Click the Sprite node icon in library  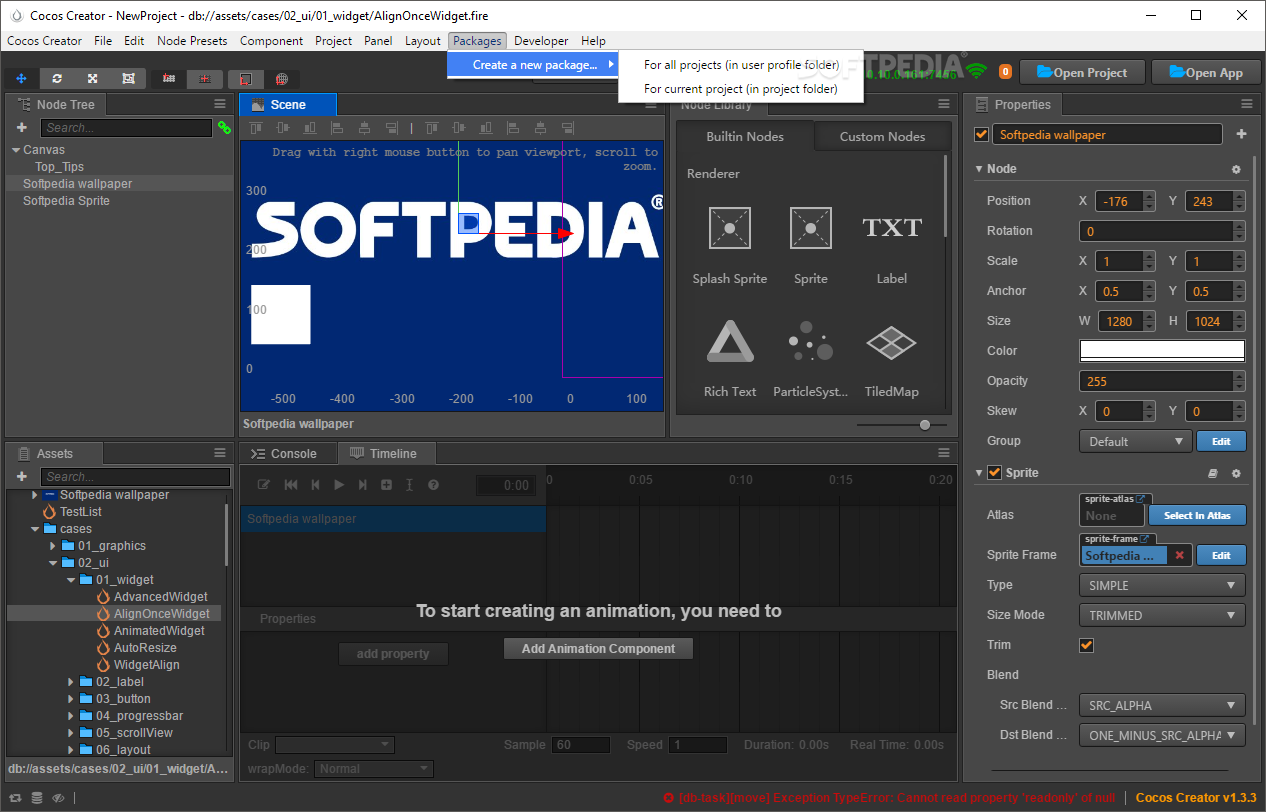[811, 228]
